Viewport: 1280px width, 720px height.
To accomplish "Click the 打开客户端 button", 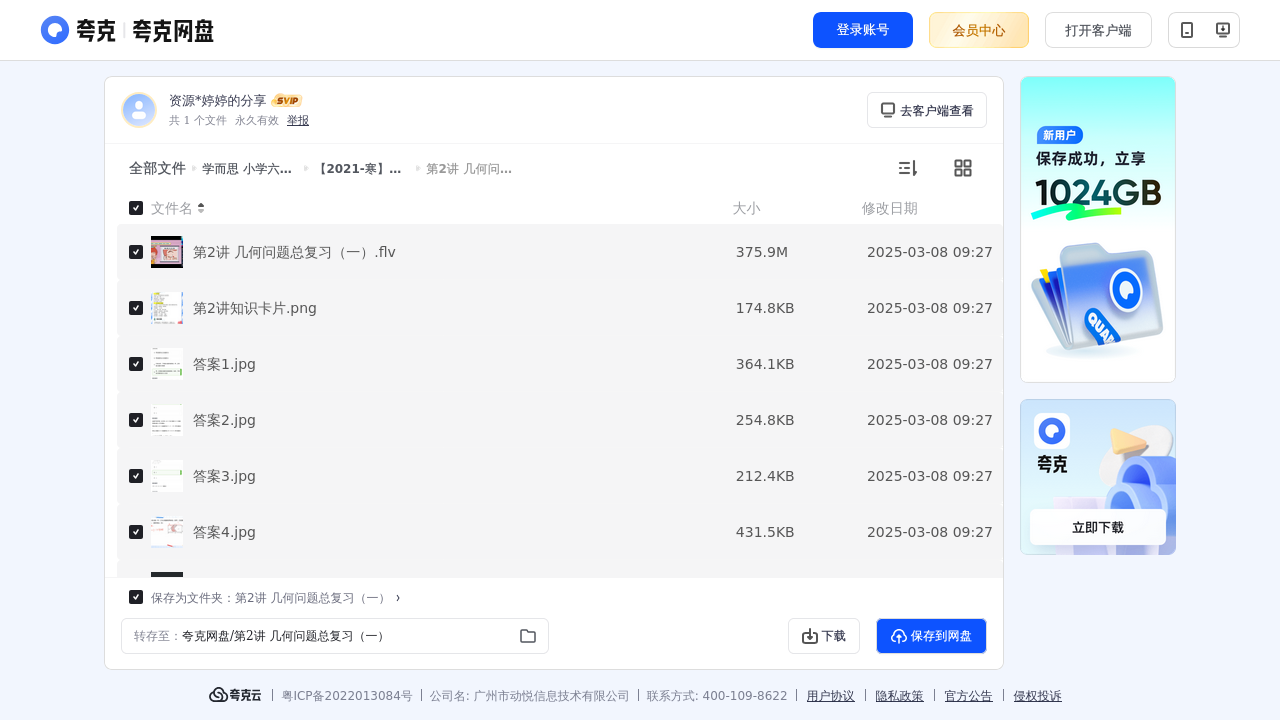I will tap(1098, 30).
